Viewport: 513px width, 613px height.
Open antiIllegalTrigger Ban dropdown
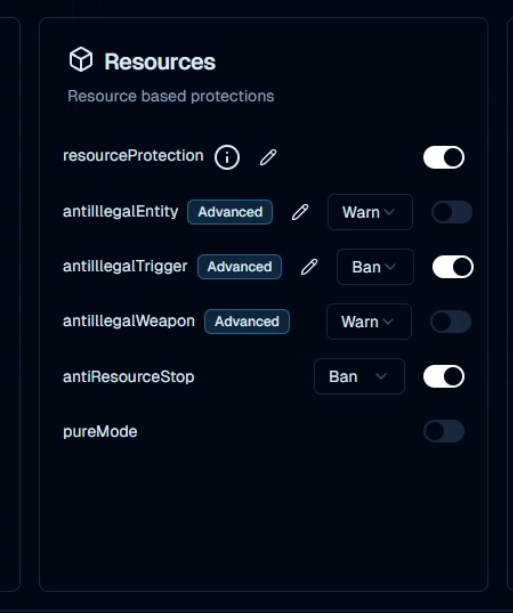pos(375,267)
